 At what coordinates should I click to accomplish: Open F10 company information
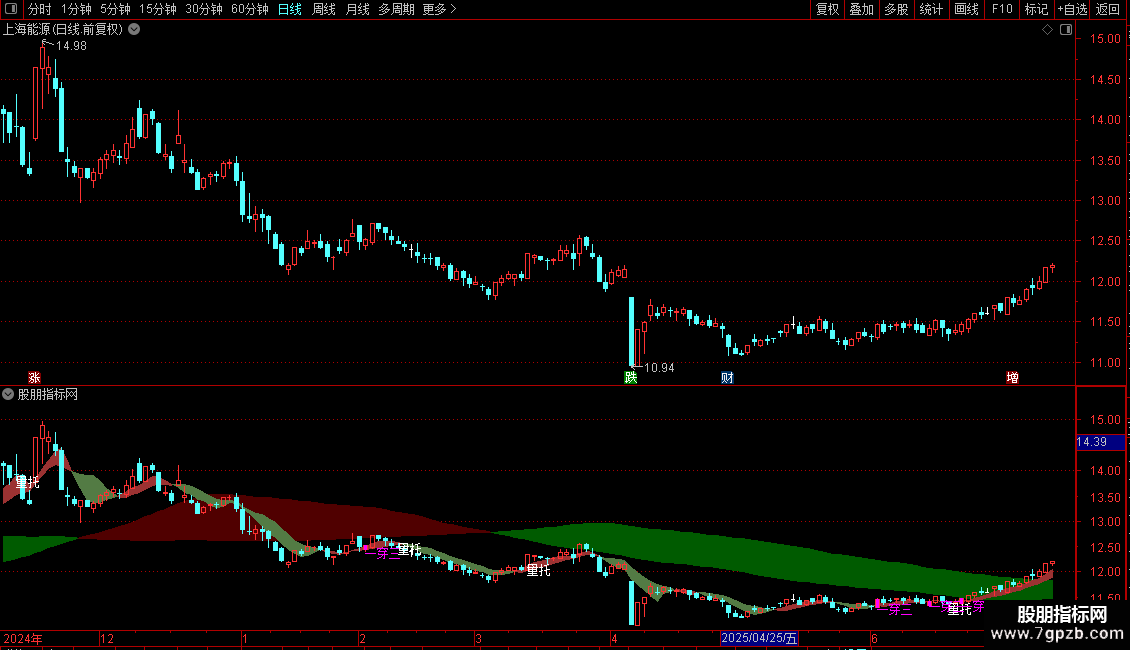coord(1002,9)
